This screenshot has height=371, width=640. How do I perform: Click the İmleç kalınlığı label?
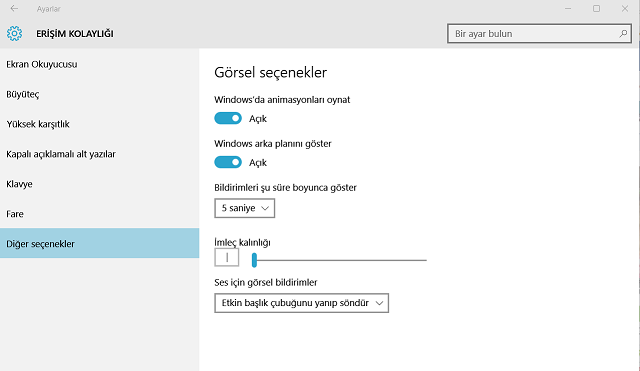242,242
